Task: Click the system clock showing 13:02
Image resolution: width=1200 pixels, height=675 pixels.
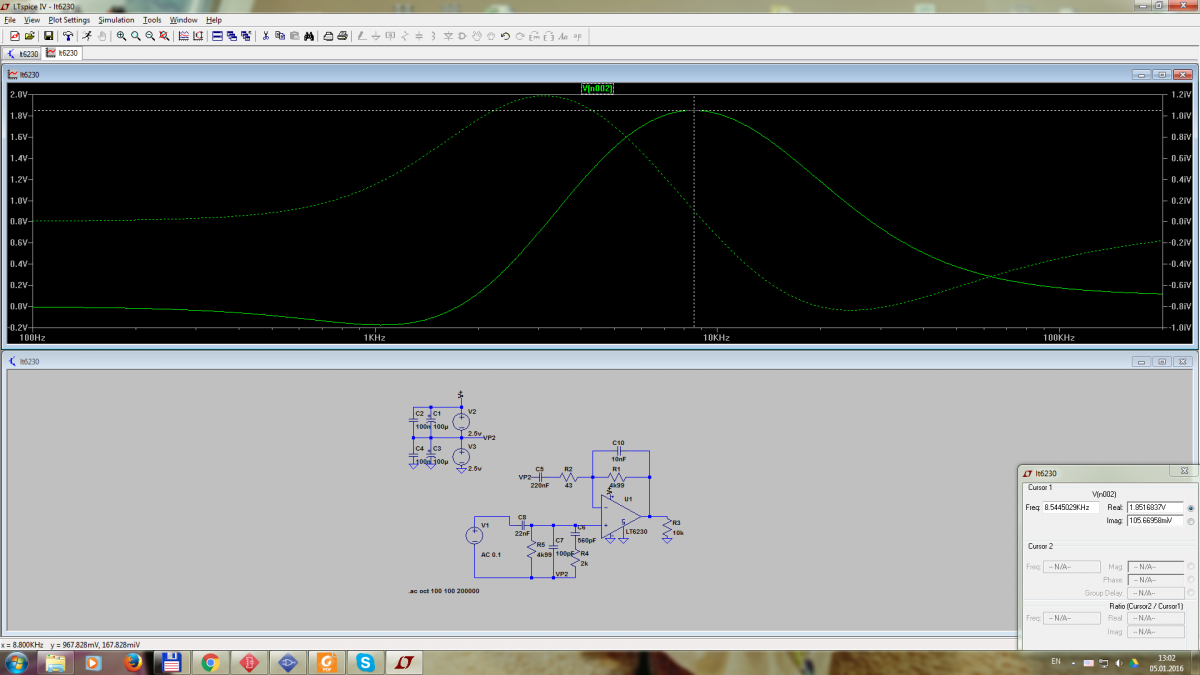Action: [1166, 657]
